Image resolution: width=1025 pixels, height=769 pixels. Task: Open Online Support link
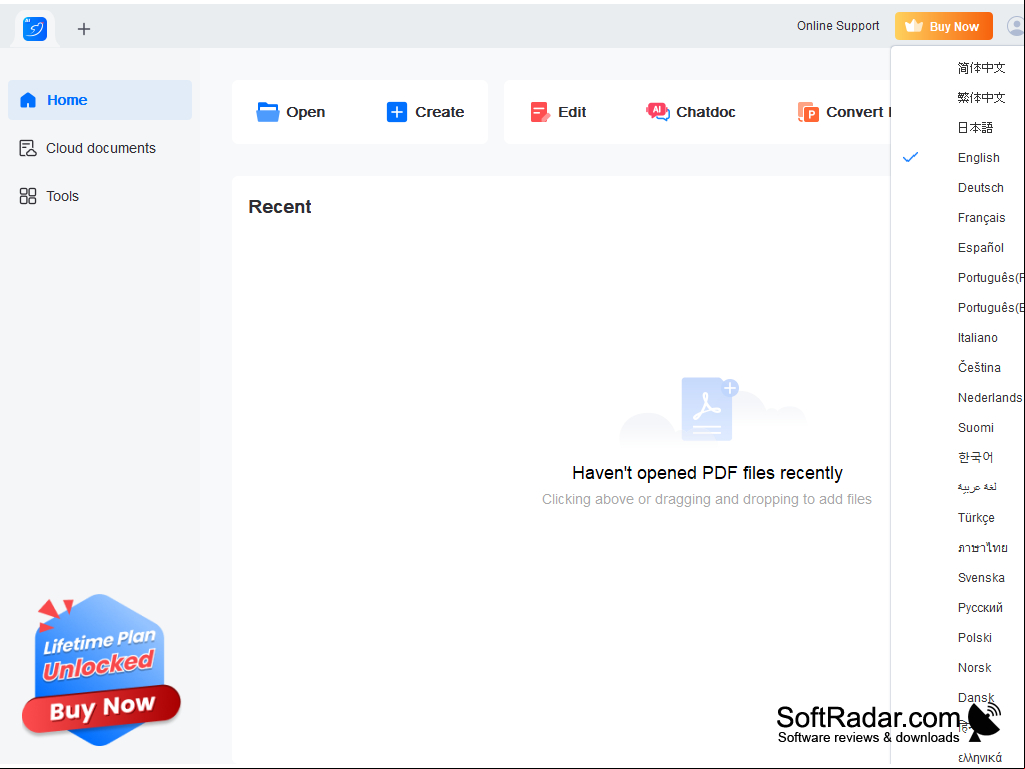click(x=838, y=26)
